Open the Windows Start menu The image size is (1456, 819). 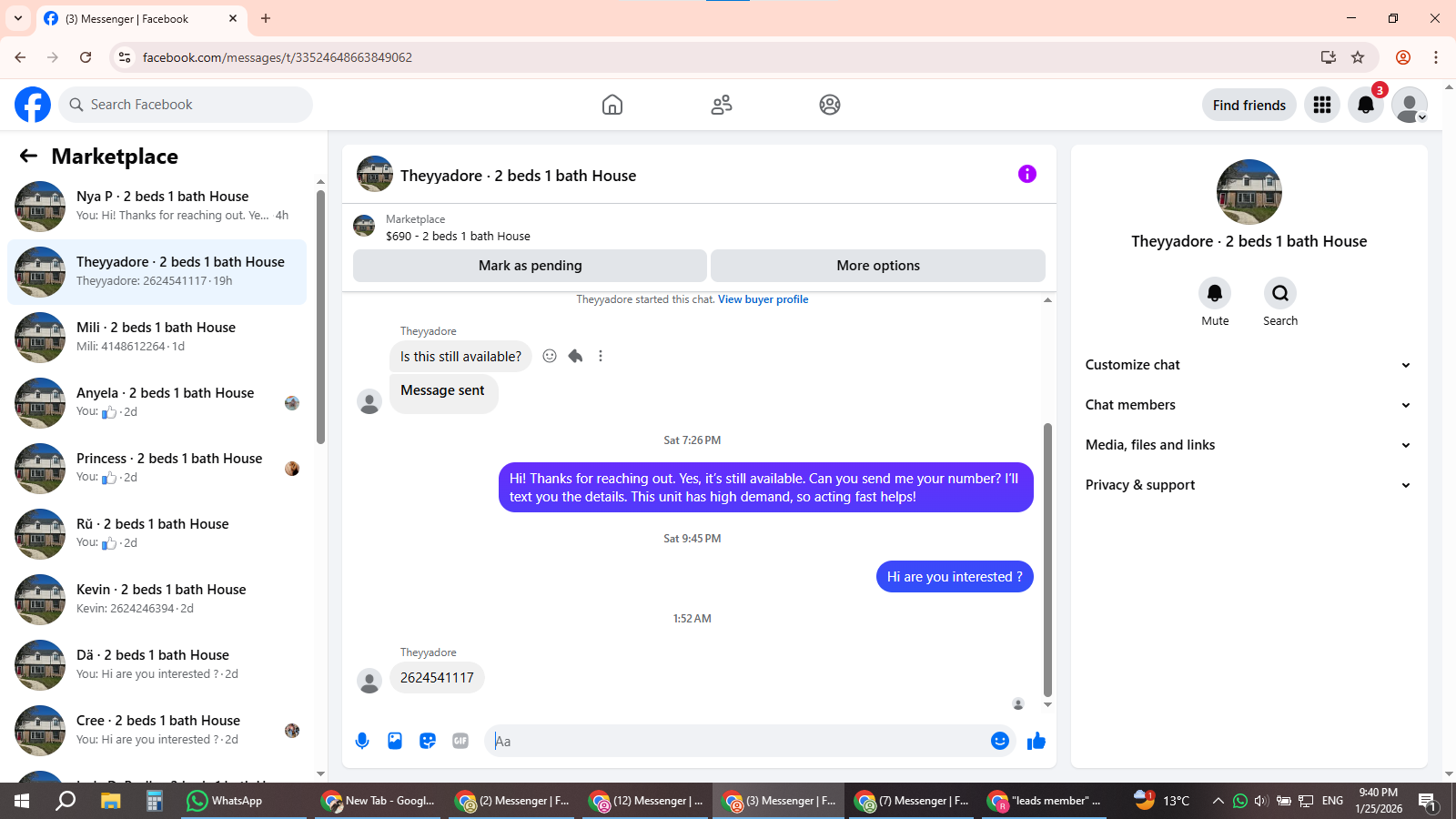pyautogui.click(x=22, y=801)
